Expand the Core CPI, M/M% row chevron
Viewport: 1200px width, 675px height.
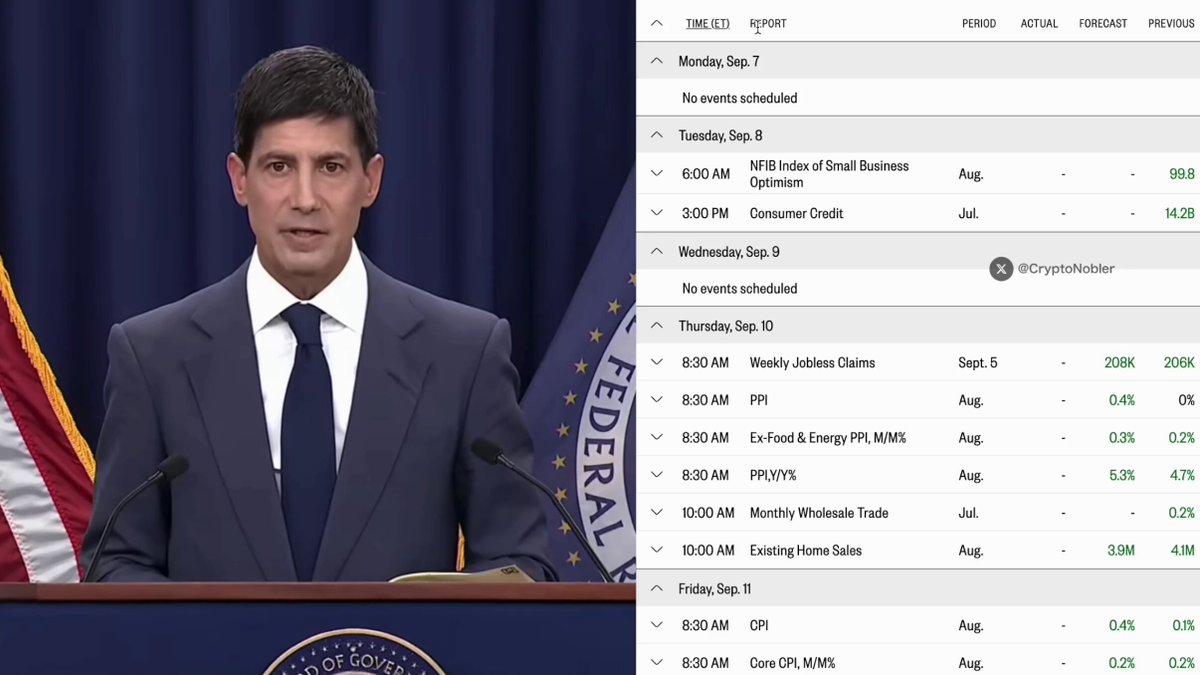656,662
